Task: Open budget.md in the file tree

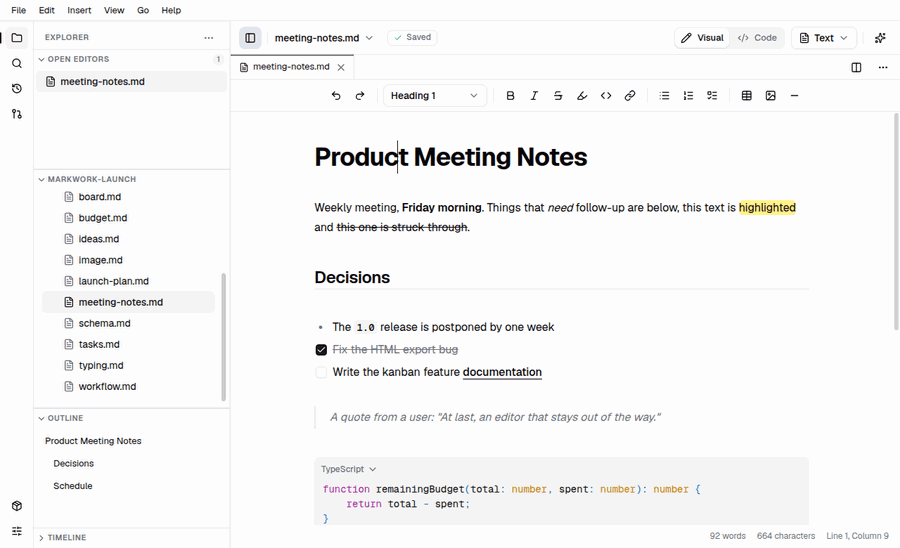Action: point(129,218)
